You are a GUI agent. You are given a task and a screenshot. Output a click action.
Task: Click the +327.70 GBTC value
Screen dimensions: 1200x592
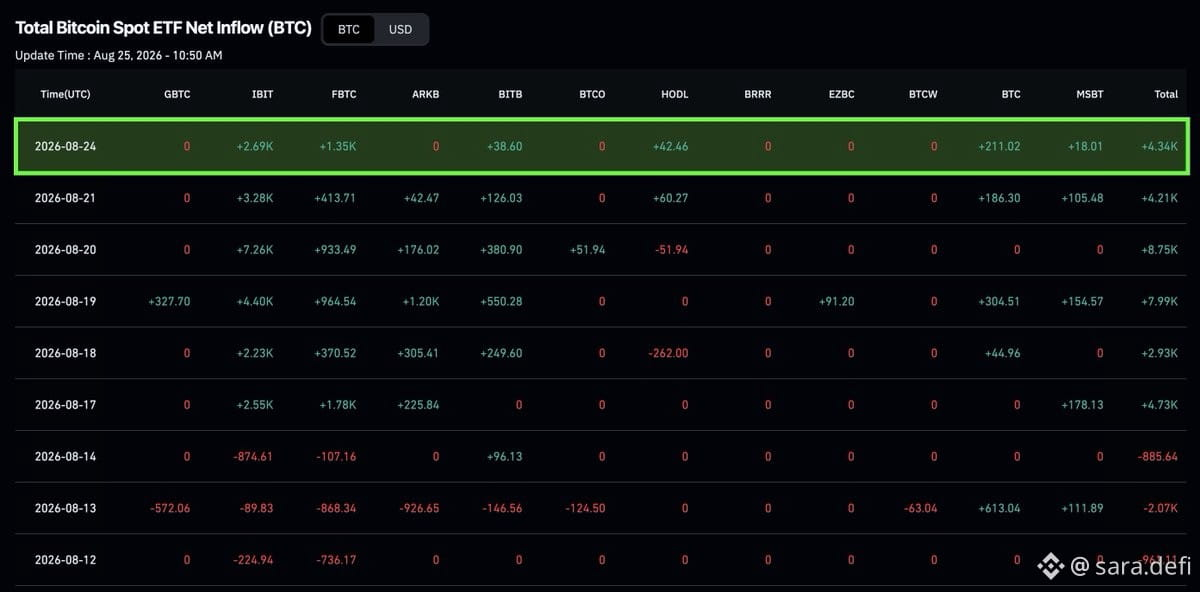(x=168, y=301)
